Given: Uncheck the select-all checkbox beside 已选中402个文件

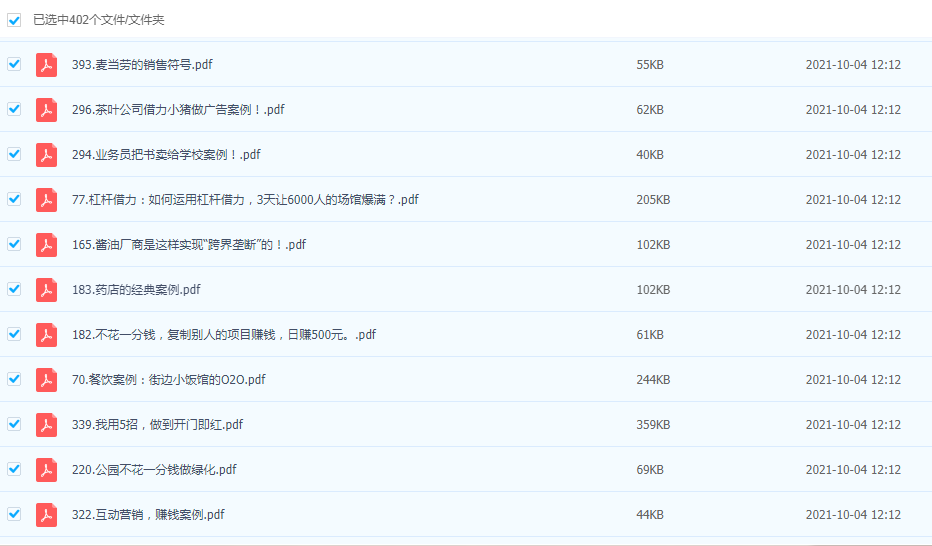Looking at the screenshot, I should (x=14, y=20).
